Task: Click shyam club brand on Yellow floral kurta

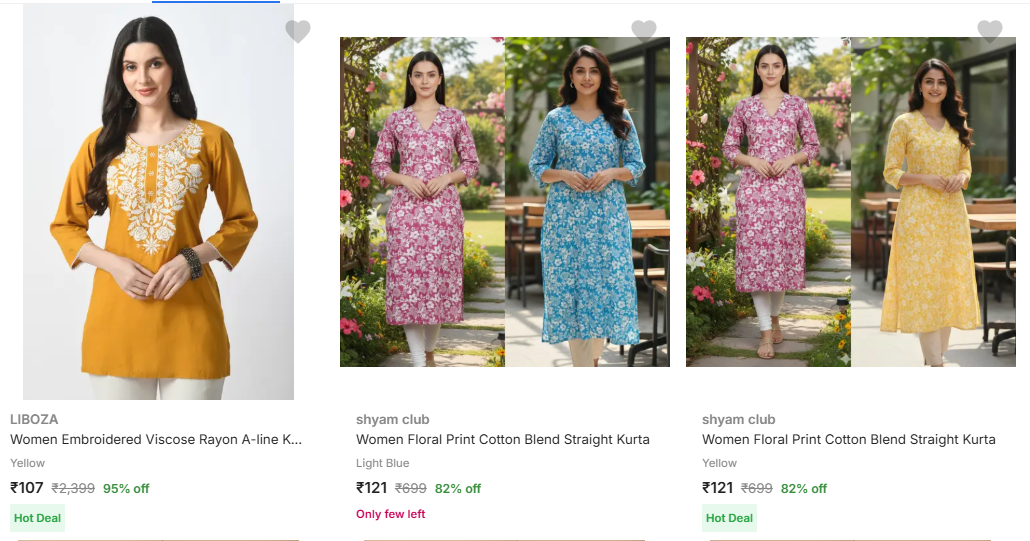Action: coord(739,419)
